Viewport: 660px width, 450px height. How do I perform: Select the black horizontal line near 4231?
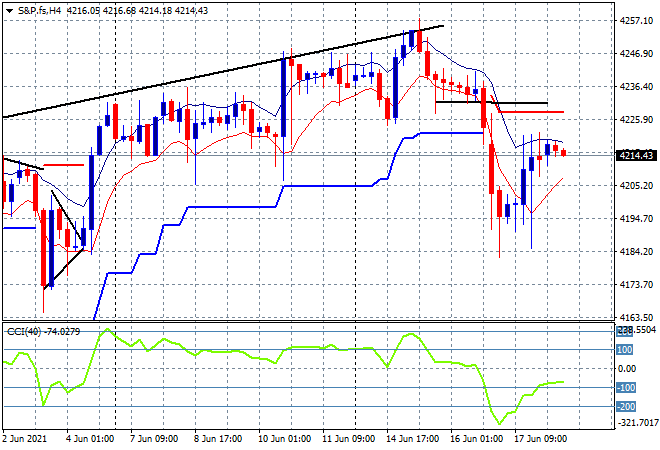(x=491, y=102)
